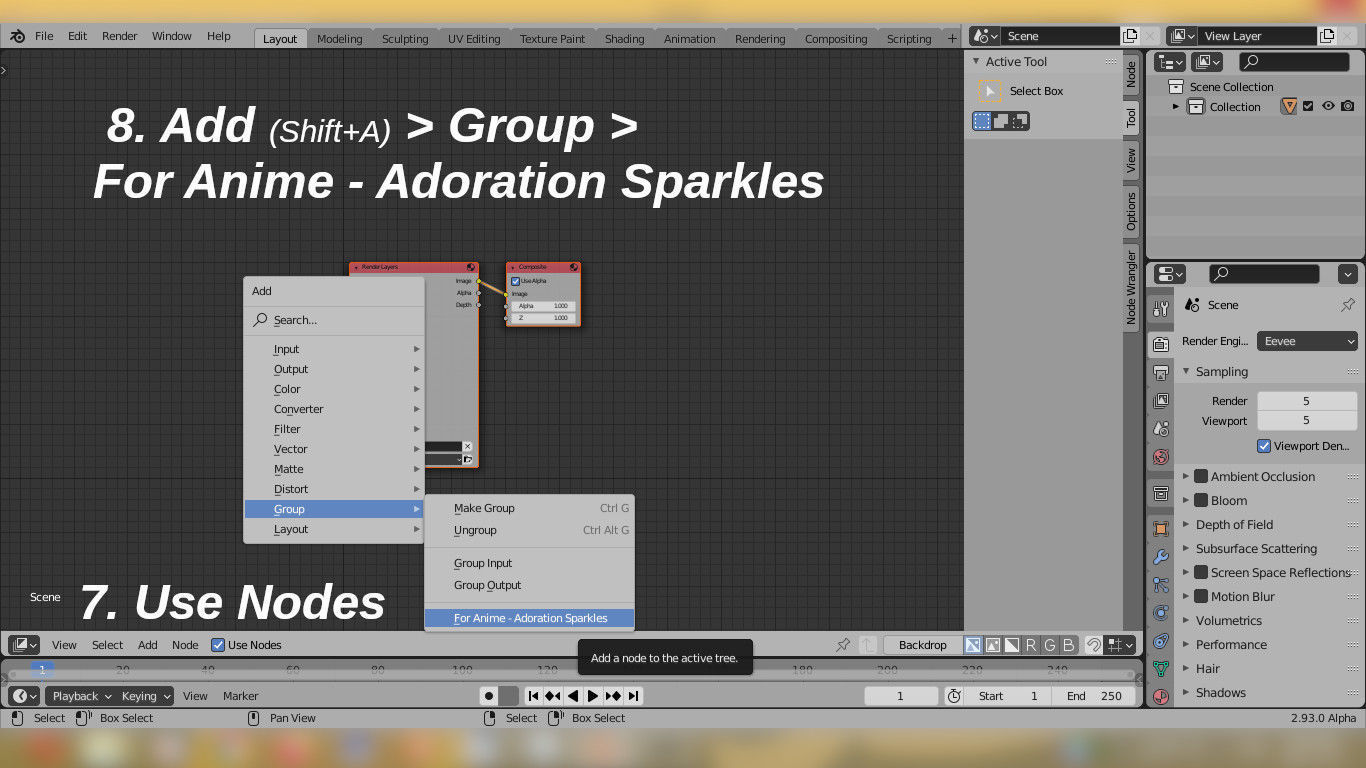Viewport: 1366px width, 768px height.
Task: Open the Object properties tab icon
Action: pyautogui.click(x=1160, y=529)
